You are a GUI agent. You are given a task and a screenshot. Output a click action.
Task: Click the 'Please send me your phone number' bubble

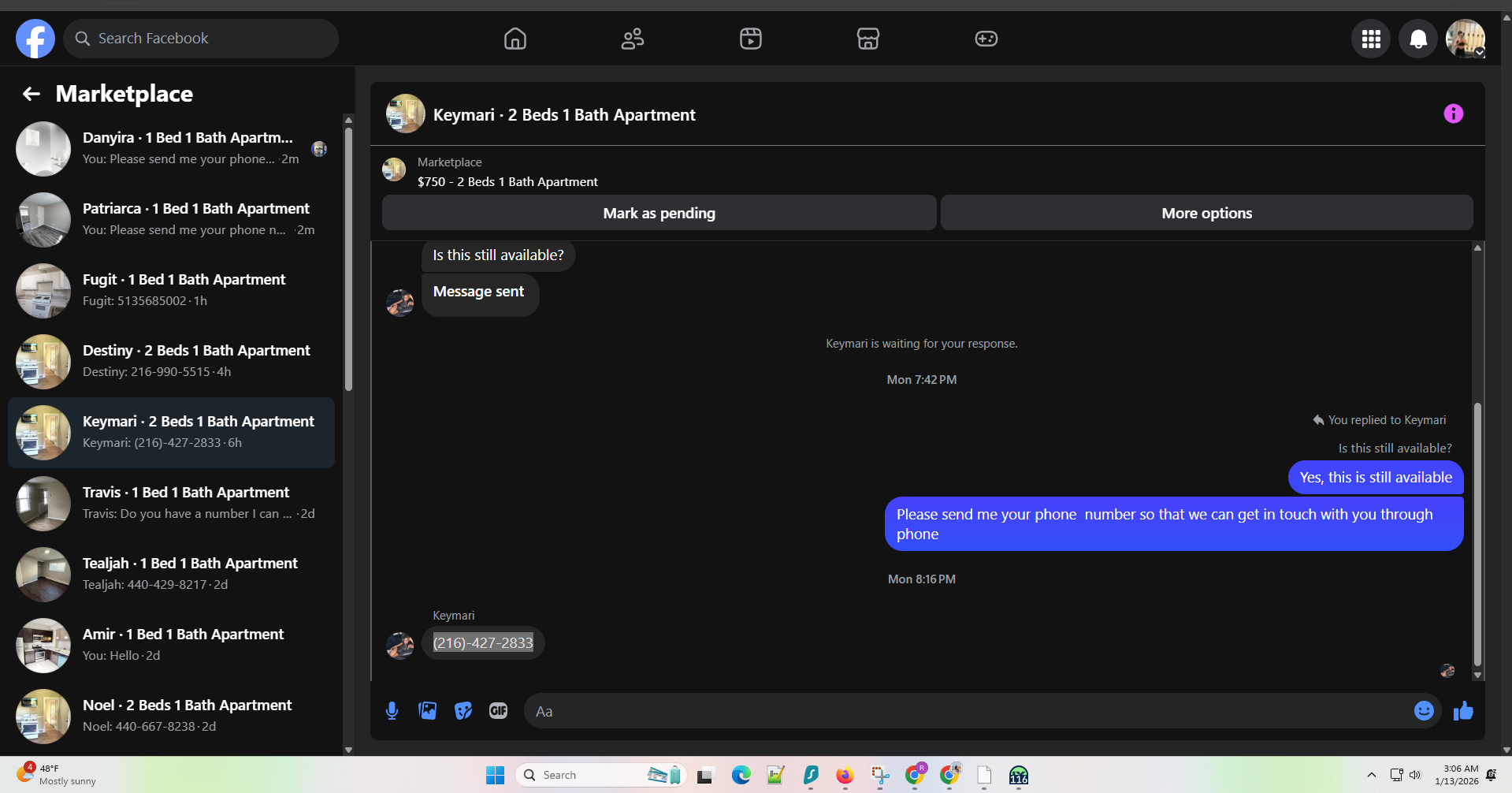[x=1174, y=524]
